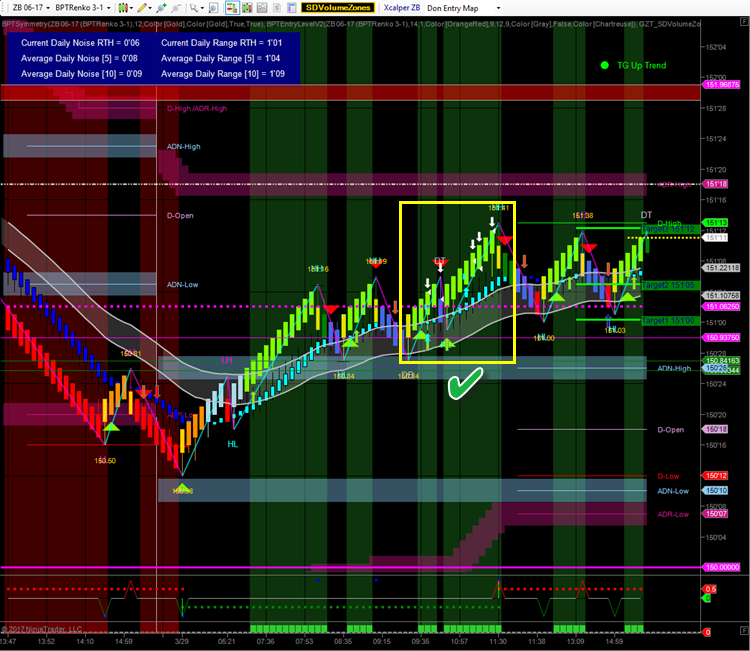Click the greyed Zoom Out toolbar icon
The image size is (750, 651).
coord(176,8)
